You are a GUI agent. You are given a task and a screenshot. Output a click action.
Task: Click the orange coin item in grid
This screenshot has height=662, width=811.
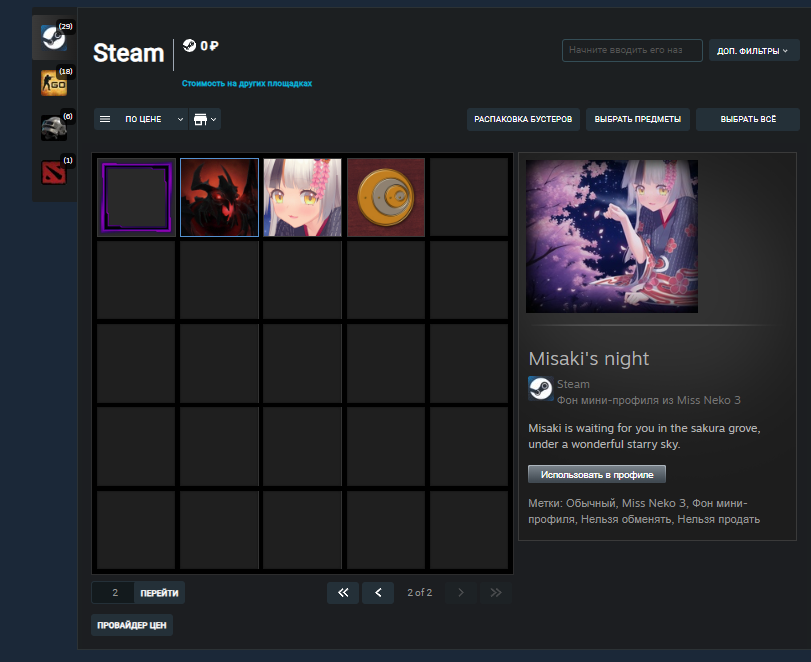coord(386,197)
